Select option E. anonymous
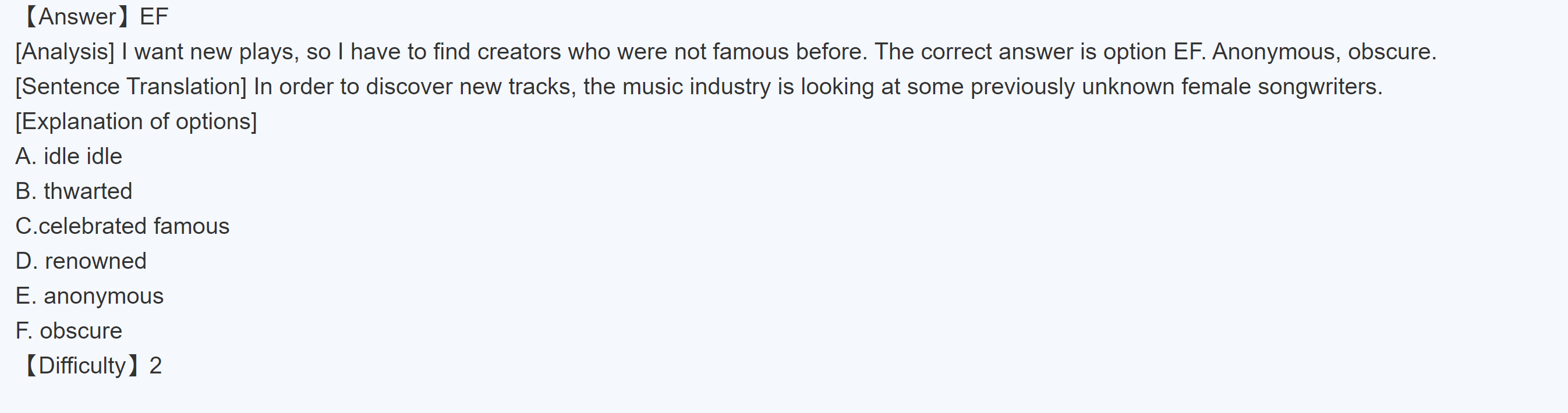 [x=90, y=296]
